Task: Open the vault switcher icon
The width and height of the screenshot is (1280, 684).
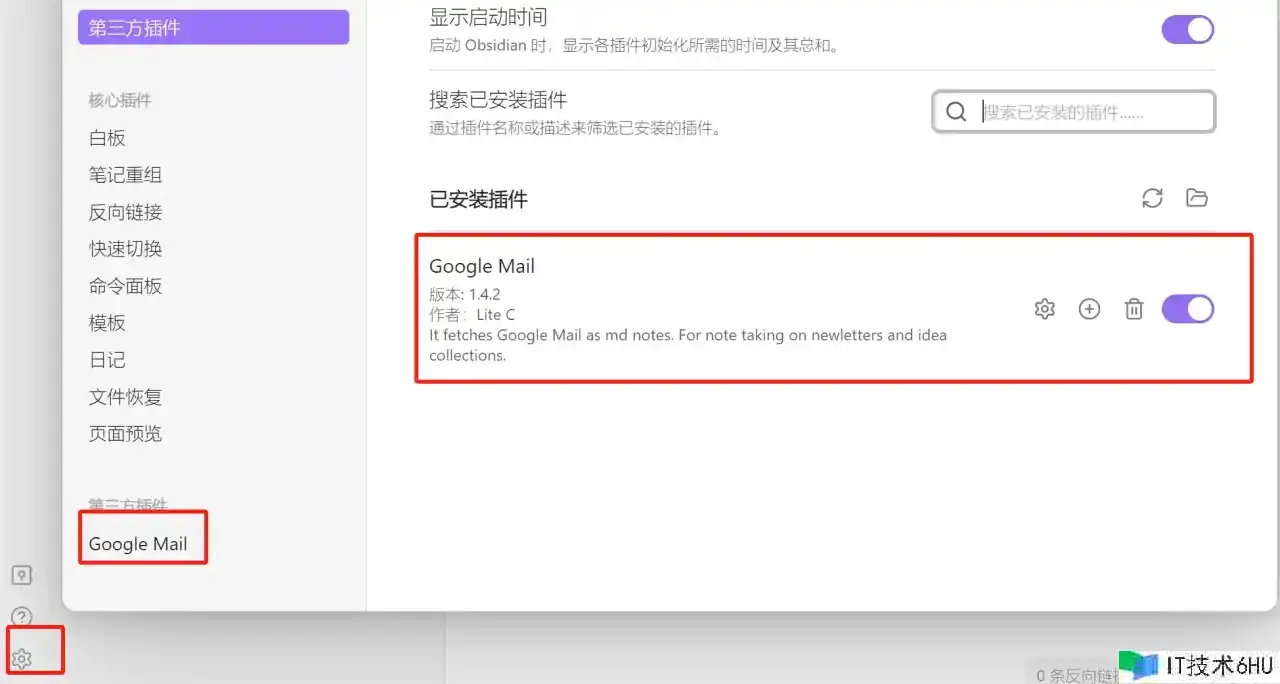Action: click(x=22, y=575)
